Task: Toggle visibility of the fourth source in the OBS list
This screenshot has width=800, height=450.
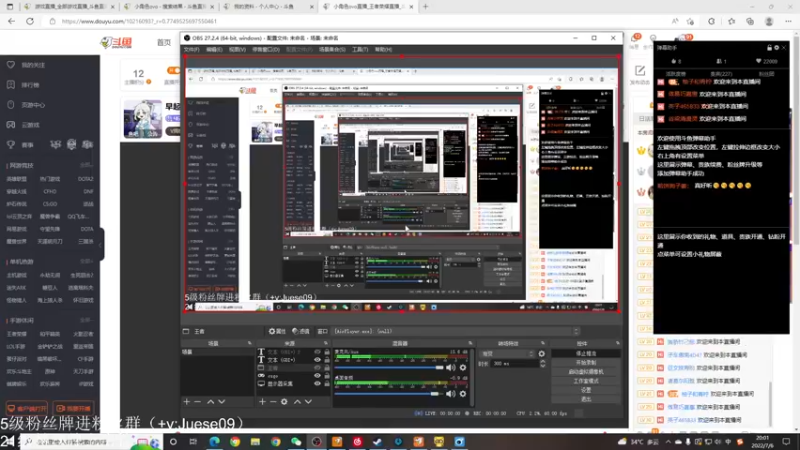Action: 317,376
